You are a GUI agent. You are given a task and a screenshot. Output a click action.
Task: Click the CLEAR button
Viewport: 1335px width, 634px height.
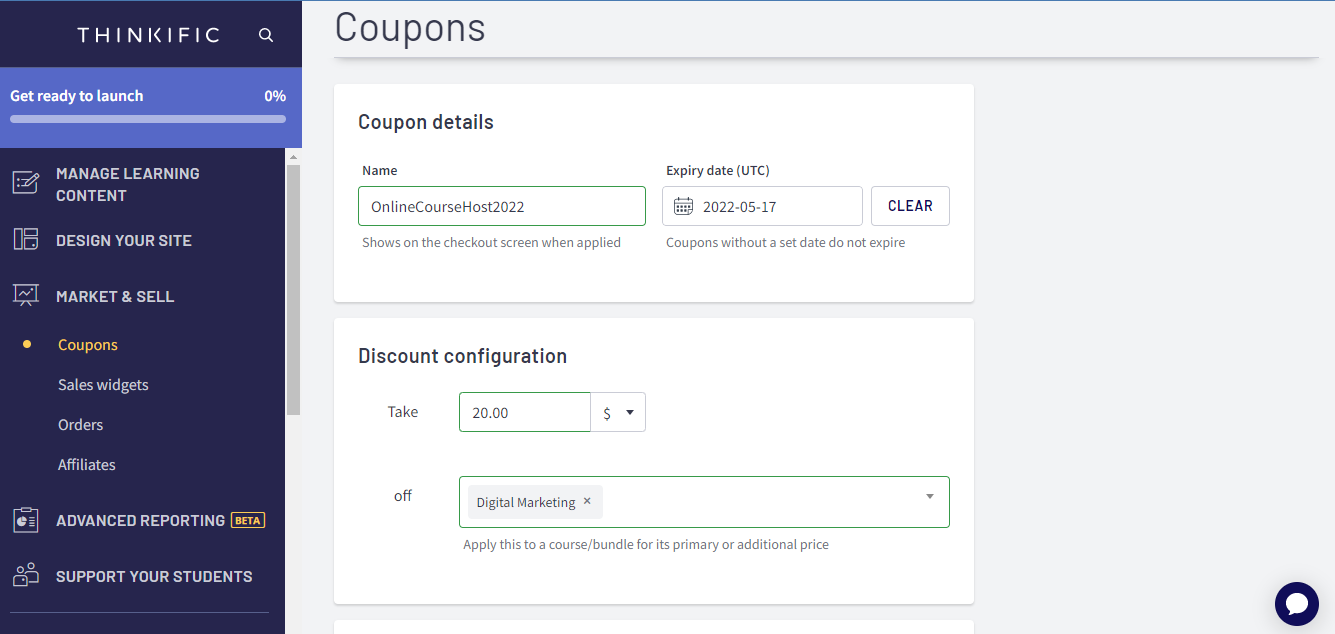tap(910, 206)
